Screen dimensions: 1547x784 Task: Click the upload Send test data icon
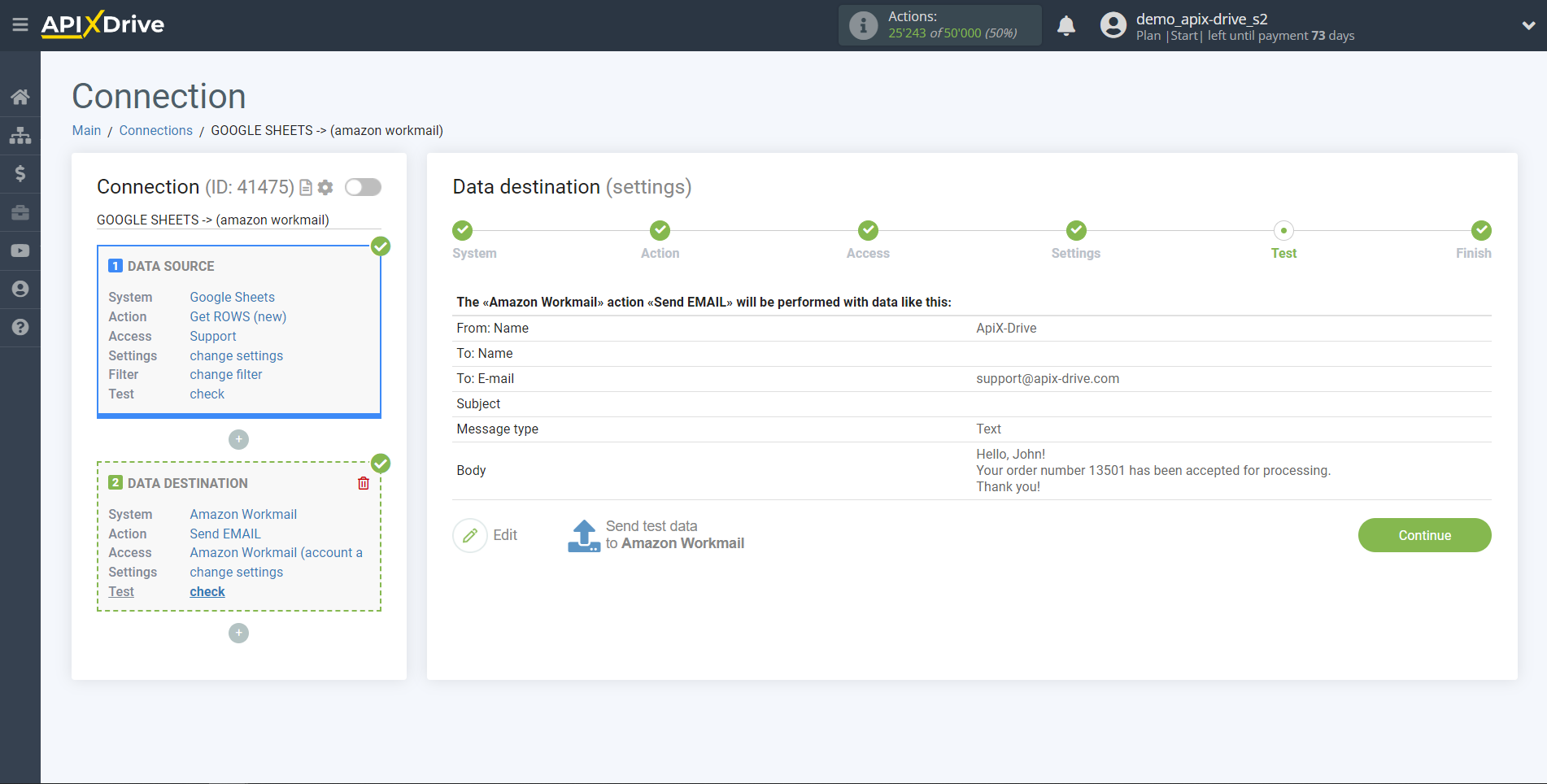click(584, 536)
